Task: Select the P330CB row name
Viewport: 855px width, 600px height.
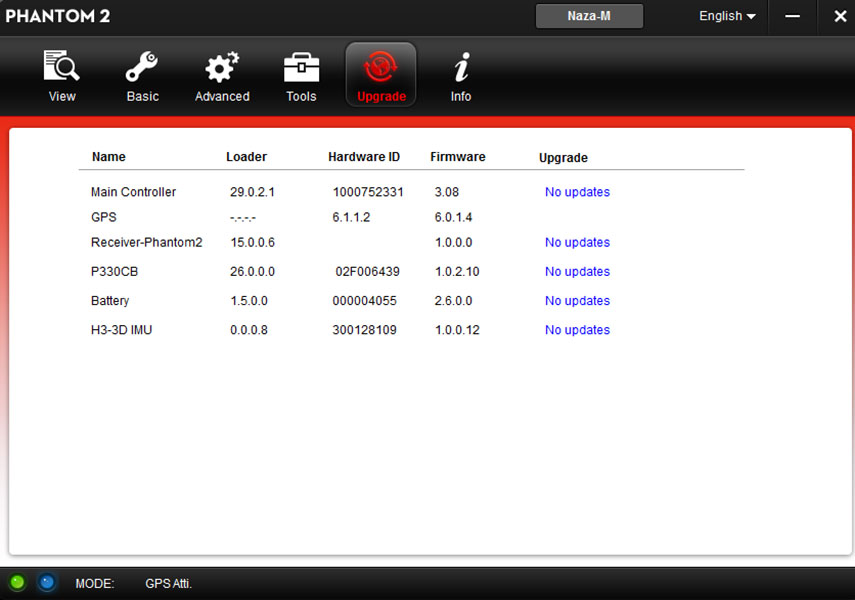Action: point(114,272)
